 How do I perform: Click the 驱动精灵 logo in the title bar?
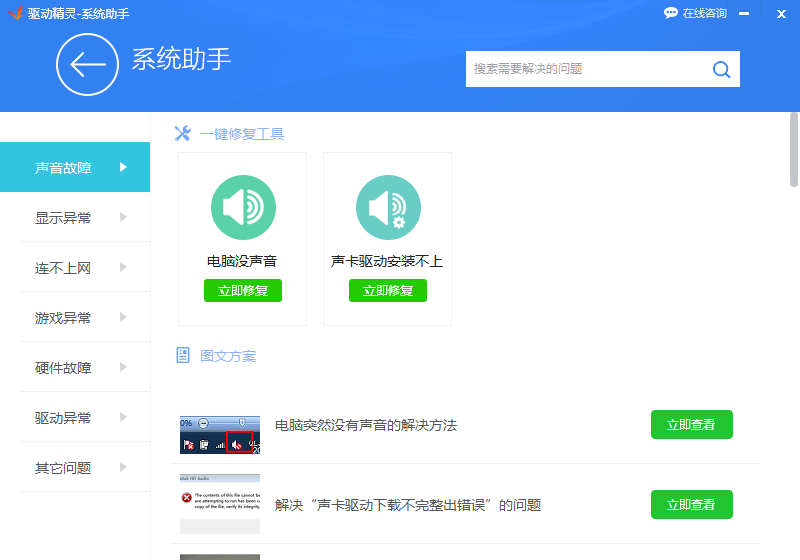click(13, 13)
